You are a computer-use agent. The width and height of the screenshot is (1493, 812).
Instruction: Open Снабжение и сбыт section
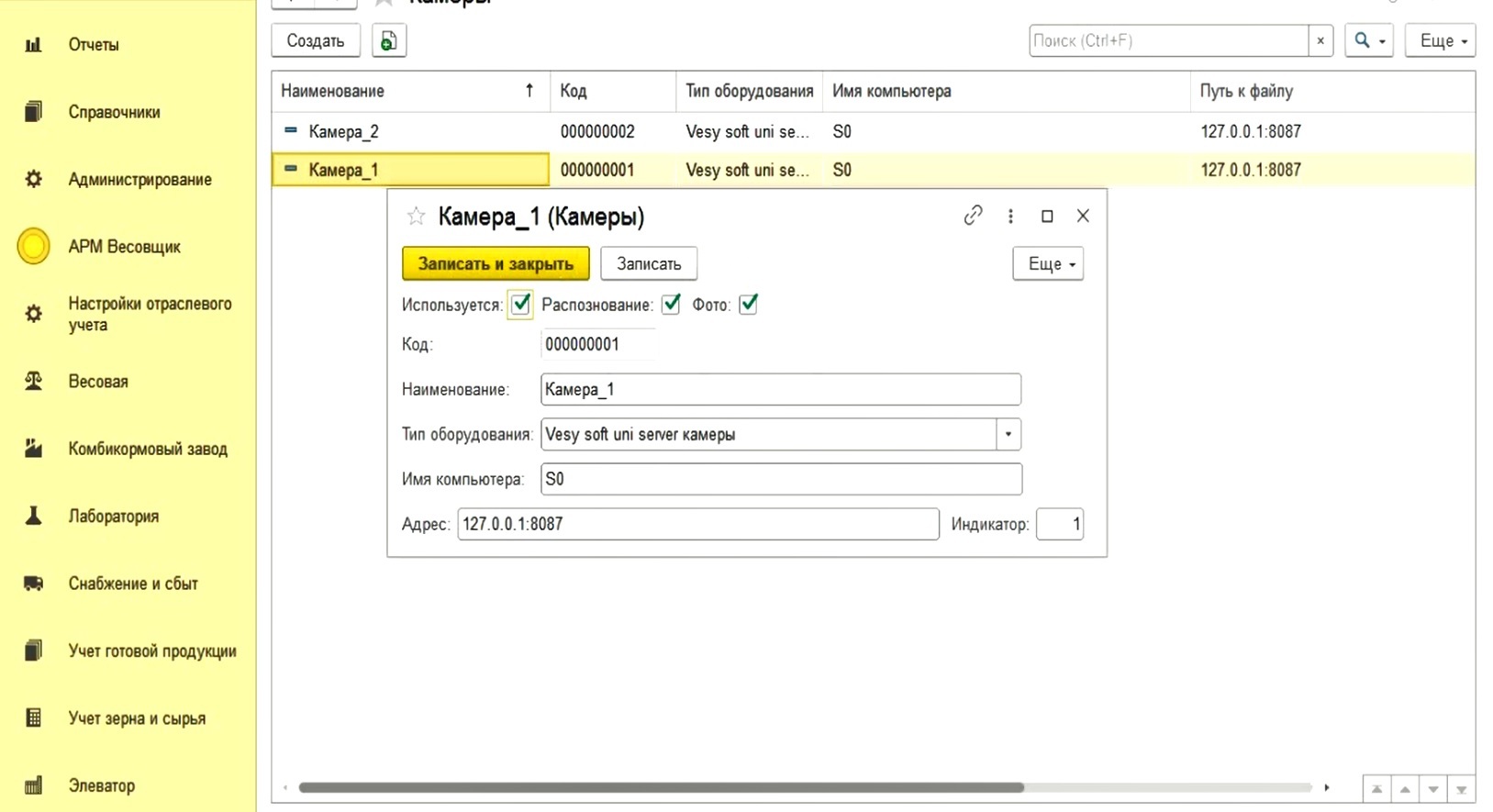pyautogui.click(x=133, y=584)
